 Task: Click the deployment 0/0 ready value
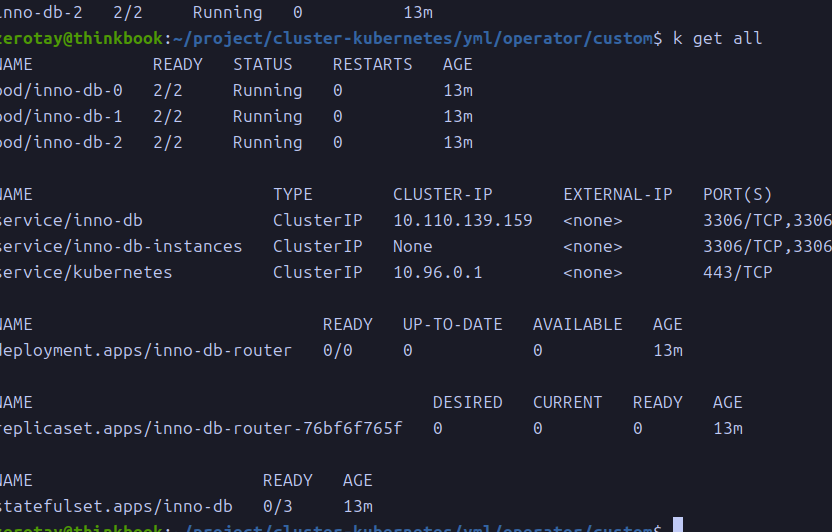[337, 350]
